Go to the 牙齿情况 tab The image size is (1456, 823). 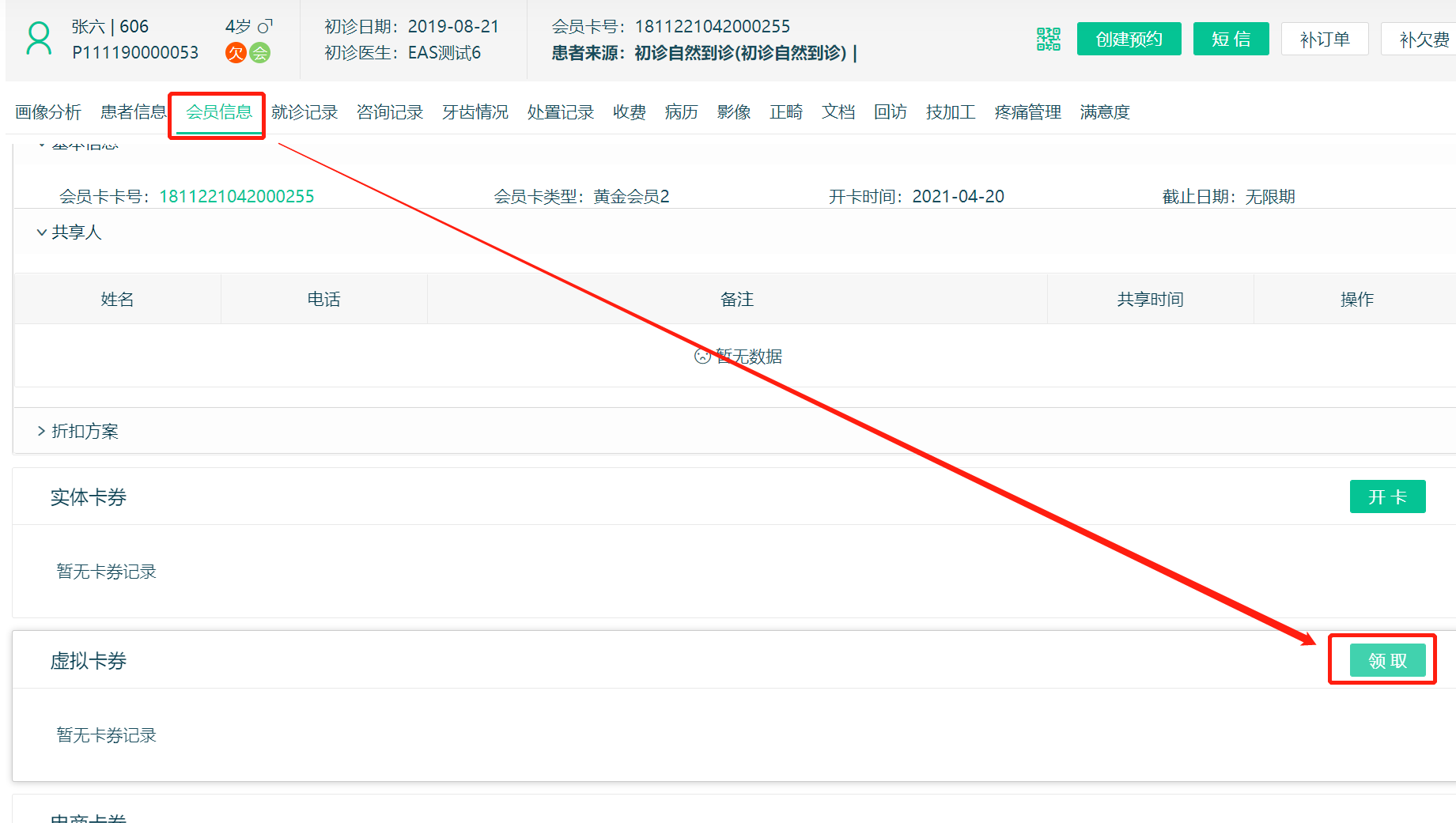[x=475, y=112]
